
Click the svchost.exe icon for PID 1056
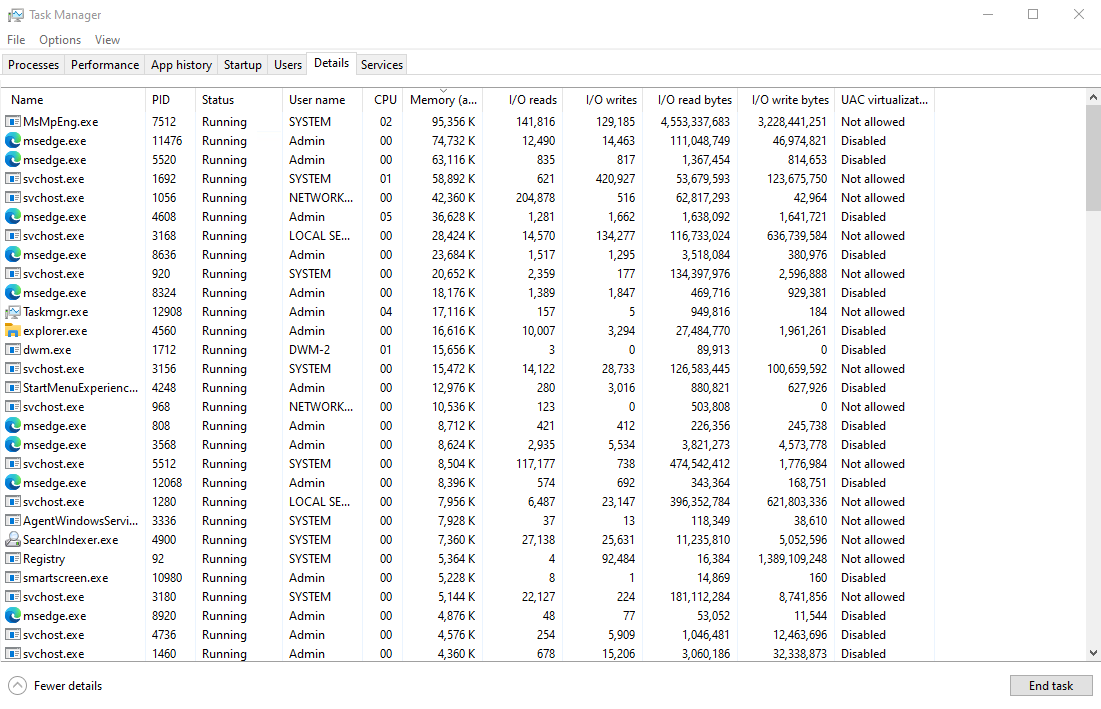pos(13,197)
